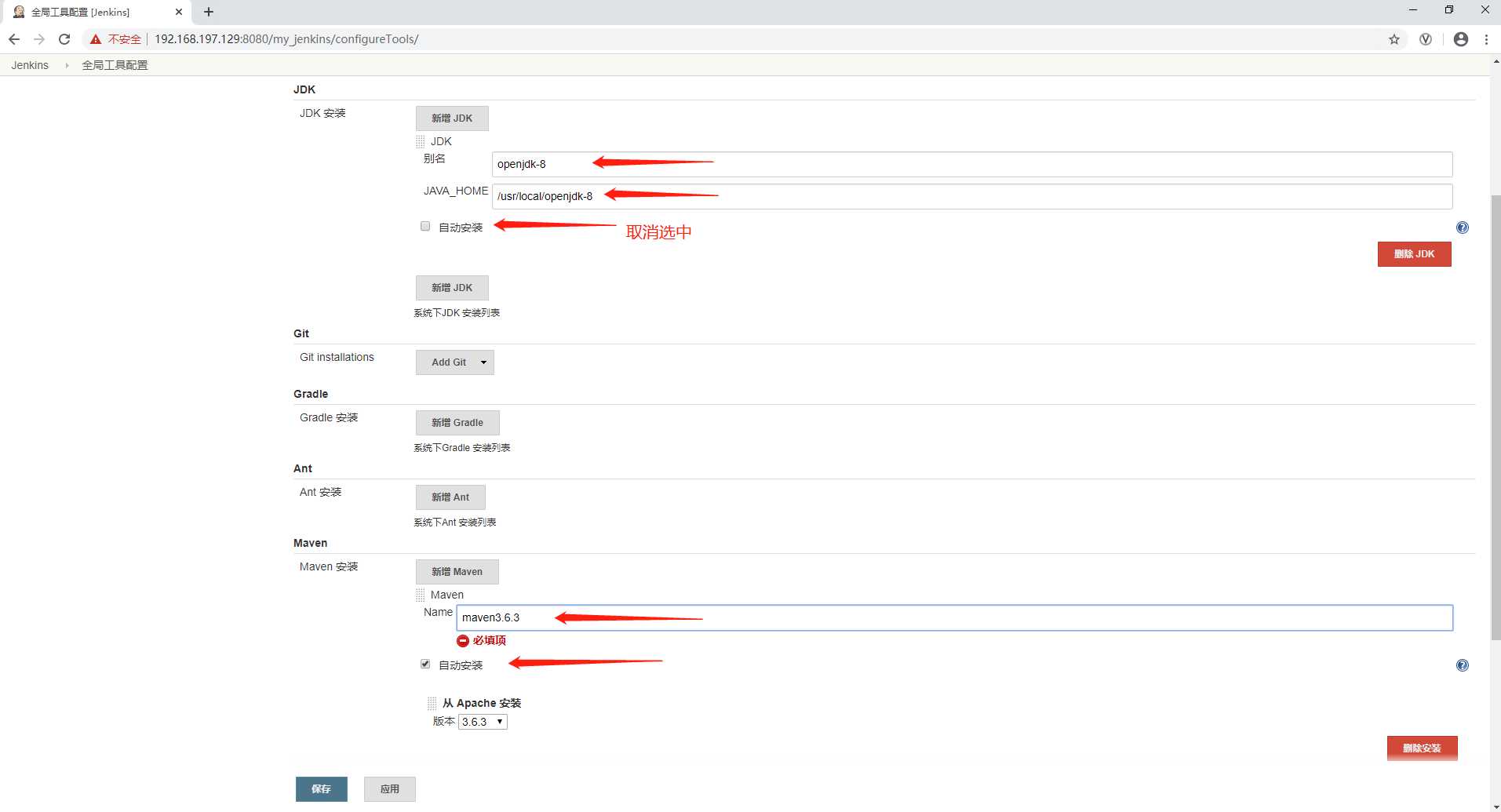Focus the Maven Name field

(955, 617)
